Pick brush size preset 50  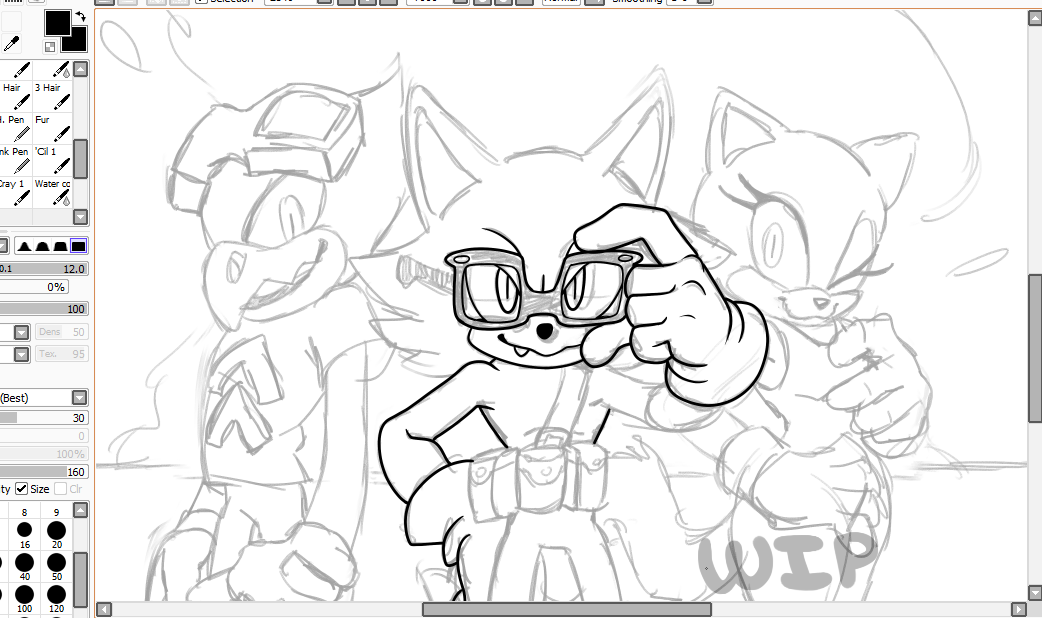click(x=56, y=566)
